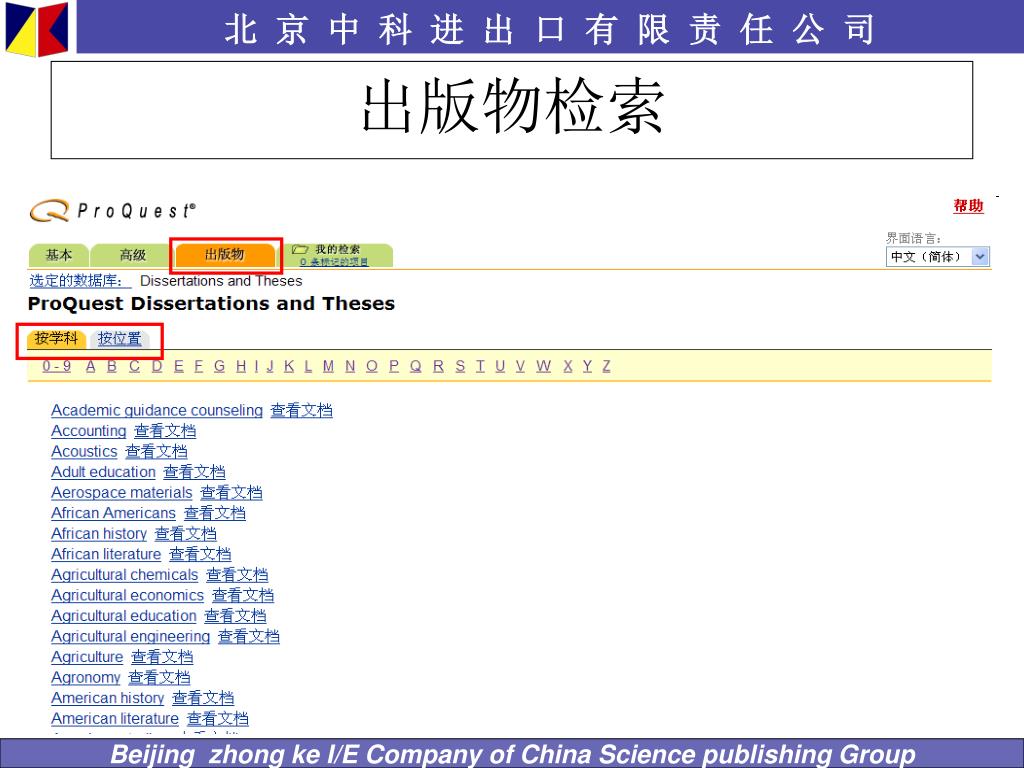The height and width of the screenshot is (768, 1024).
Task: Jump to letter P in index
Action: tap(394, 366)
